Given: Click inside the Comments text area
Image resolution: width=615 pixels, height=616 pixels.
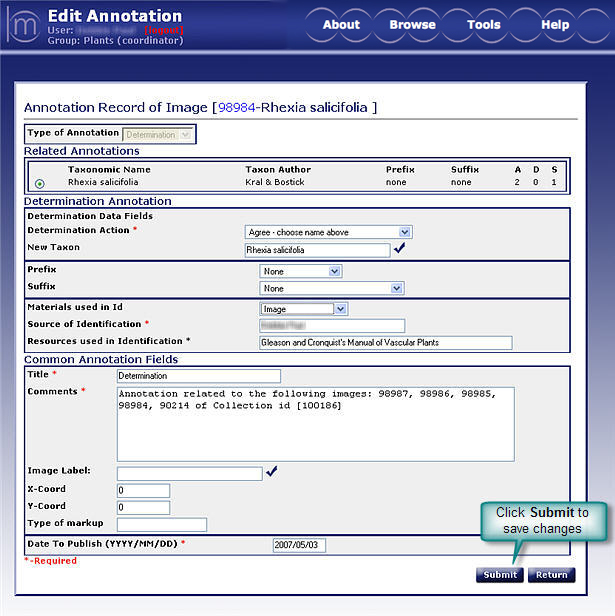Looking at the screenshot, I should click(x=315, y=422).
